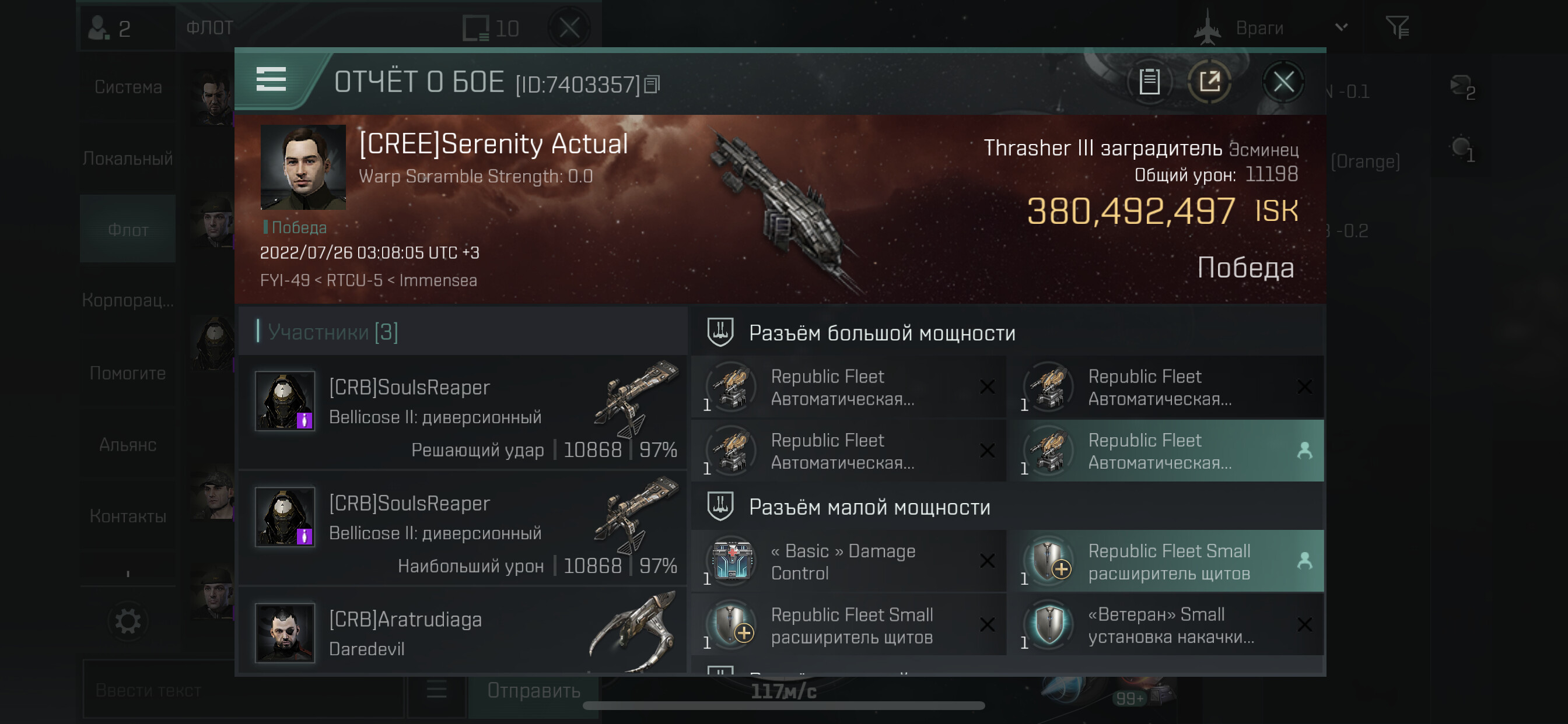The height and width of the screenshot is (724, 1568).
Task: Switch to the Альянс chat tab
Action: (x=128, y=445)
